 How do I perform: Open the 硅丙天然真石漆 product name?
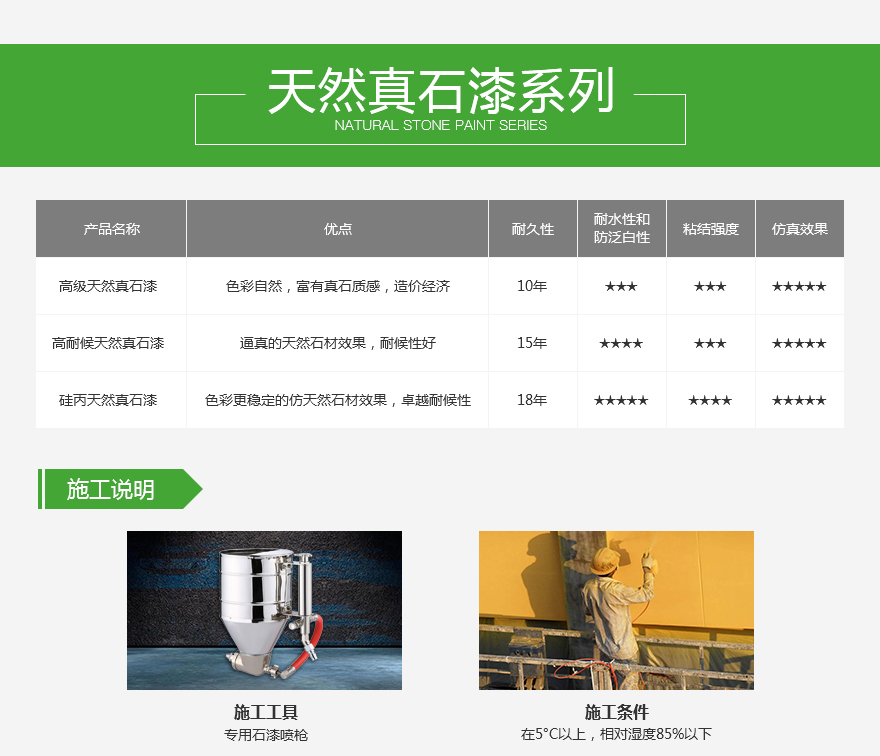point(108,401)
